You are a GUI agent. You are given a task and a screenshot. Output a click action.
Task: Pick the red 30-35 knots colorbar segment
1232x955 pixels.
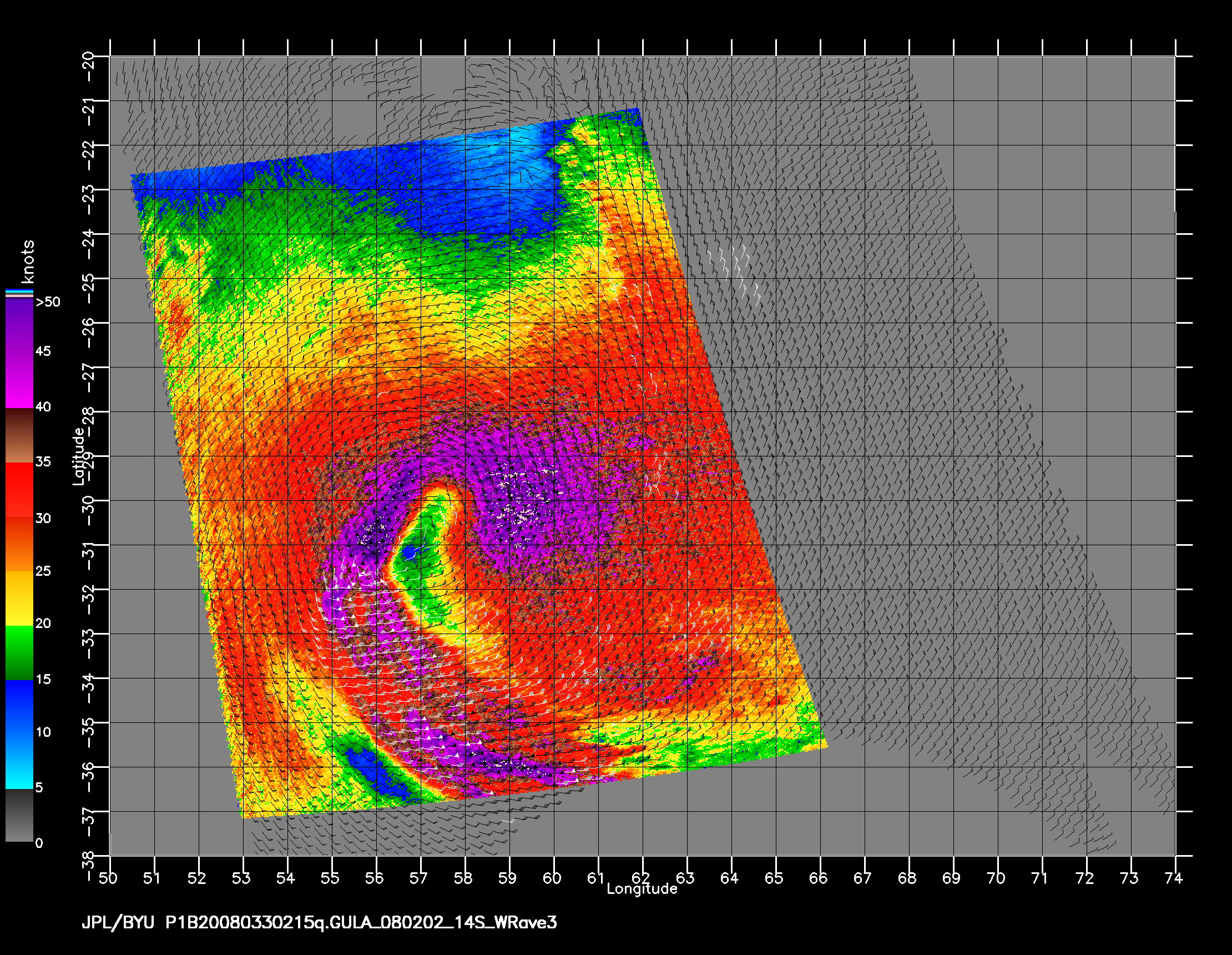(x=19, y=490)
